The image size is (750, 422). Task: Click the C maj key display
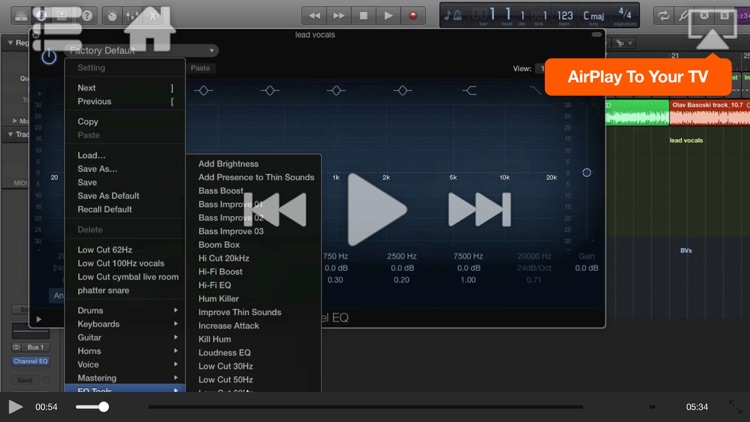coord(594,16)
